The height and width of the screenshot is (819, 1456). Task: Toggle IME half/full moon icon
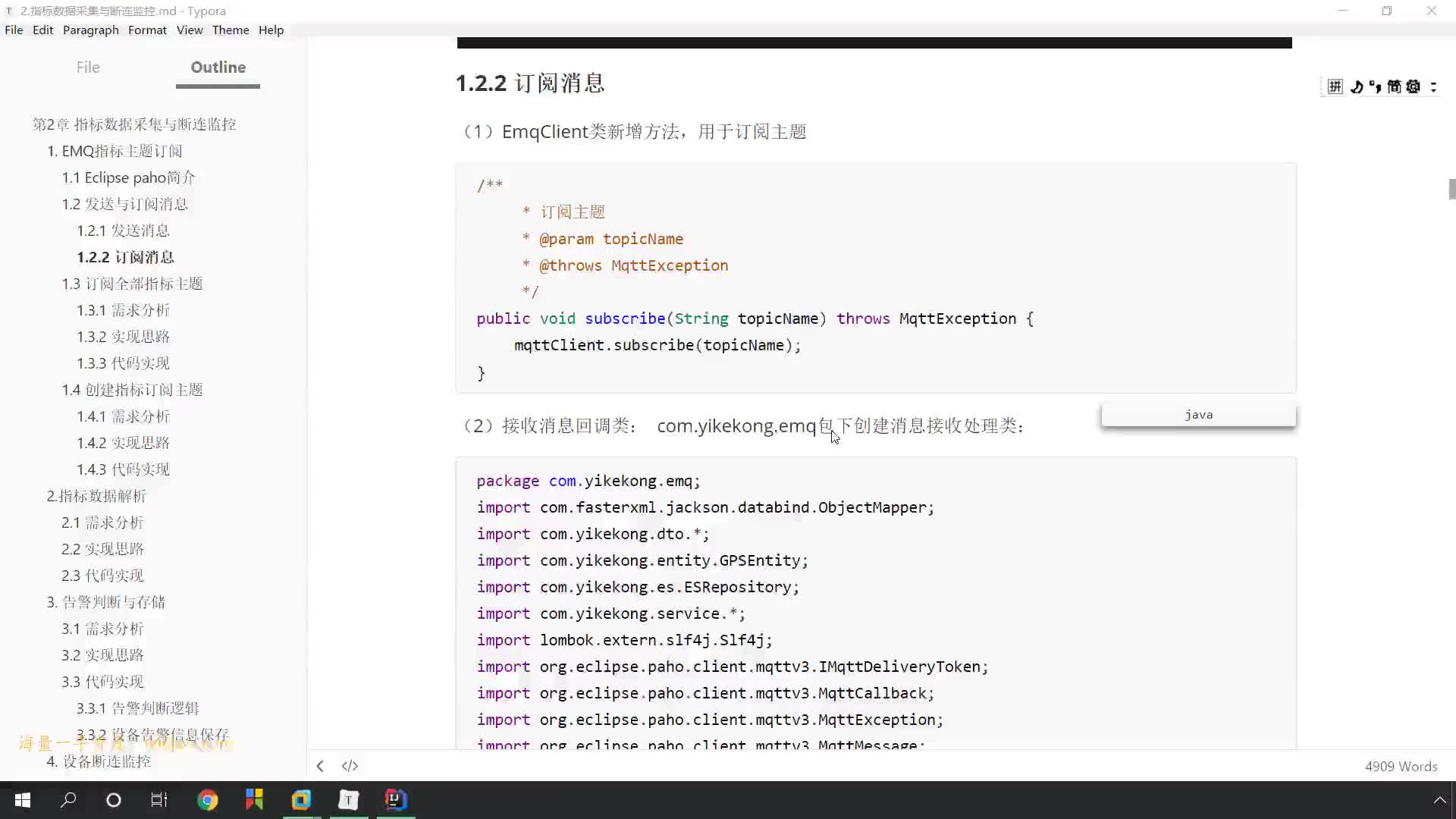point(1357,86)
